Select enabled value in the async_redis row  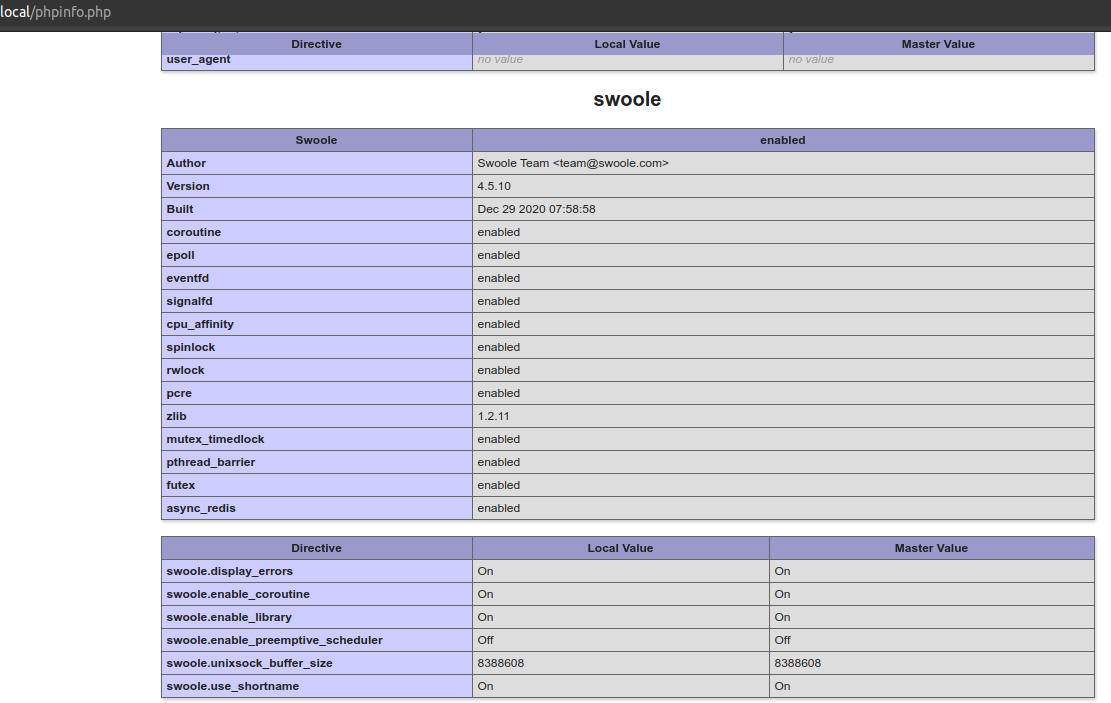[499, 508]
